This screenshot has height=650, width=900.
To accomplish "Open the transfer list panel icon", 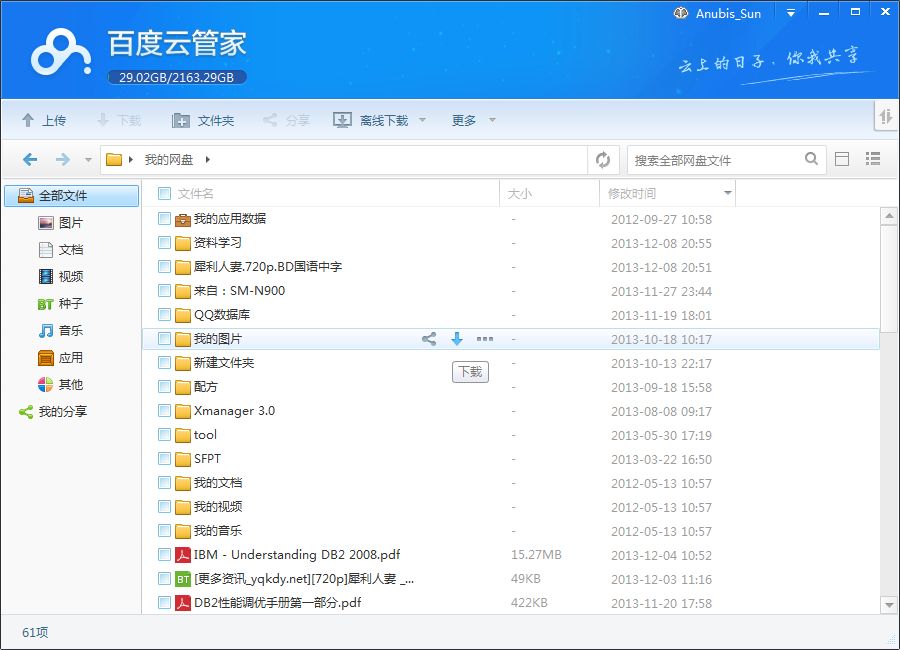I will pos(886,117).
